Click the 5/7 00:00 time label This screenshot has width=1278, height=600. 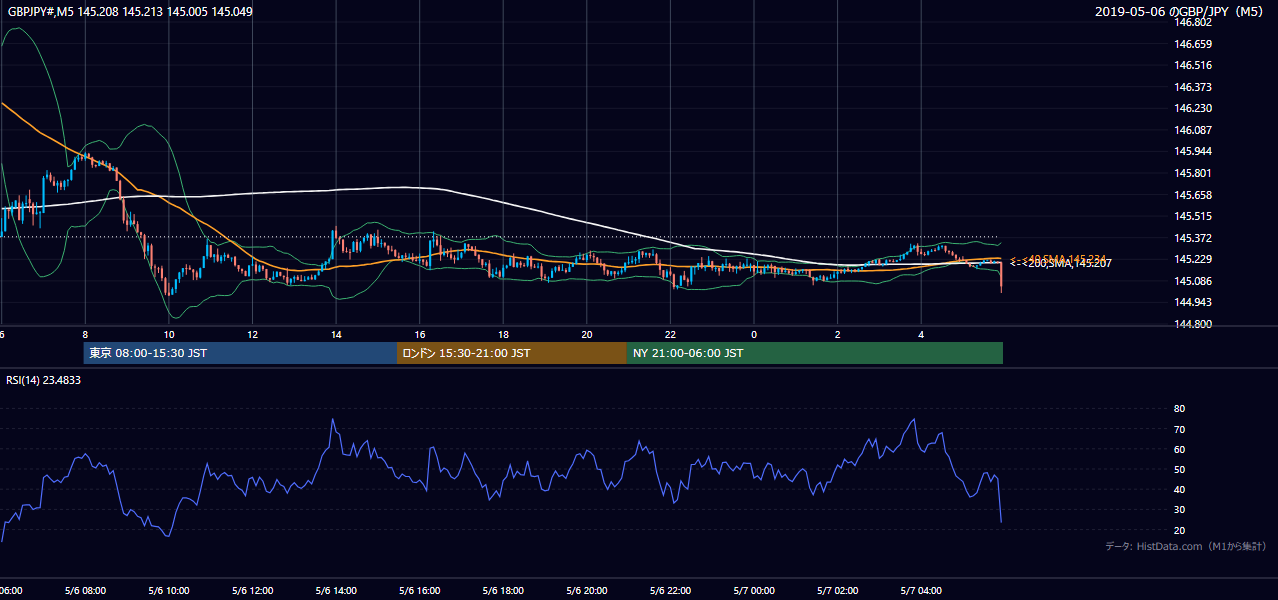tap(754, 590)
